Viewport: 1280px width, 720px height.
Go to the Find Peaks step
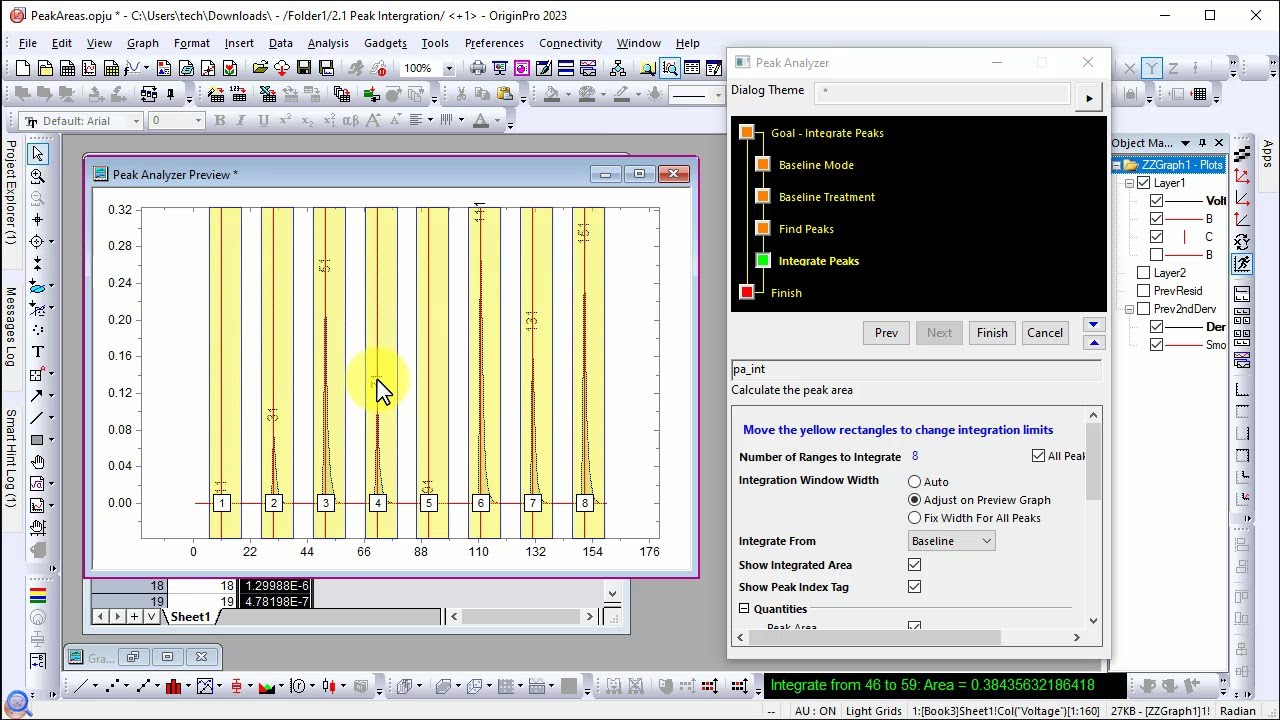coord(806,229)
